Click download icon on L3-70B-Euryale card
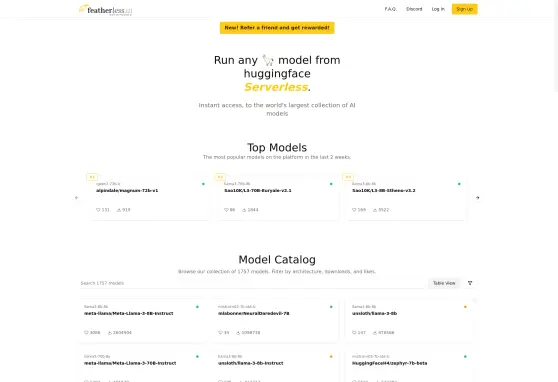Image resolution: width=558 pixels, height=382 pixels. [244, 210]
